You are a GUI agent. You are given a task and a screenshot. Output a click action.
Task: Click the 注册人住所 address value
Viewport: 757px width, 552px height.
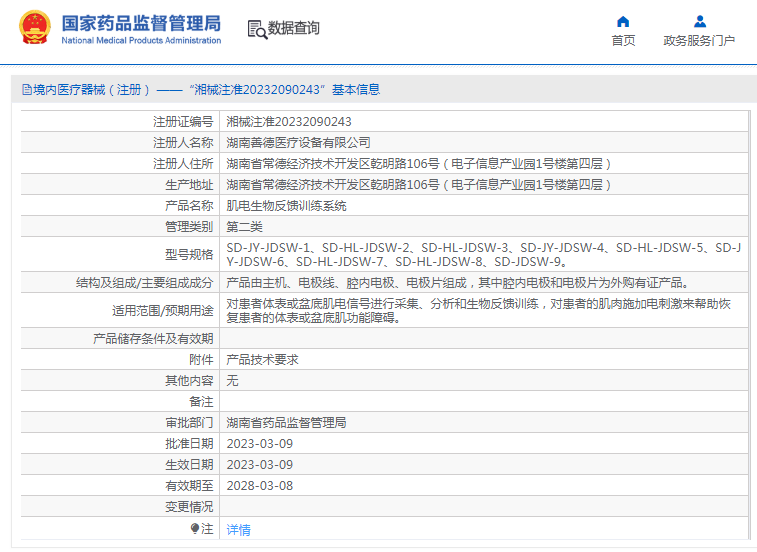(x=419, y=164)
